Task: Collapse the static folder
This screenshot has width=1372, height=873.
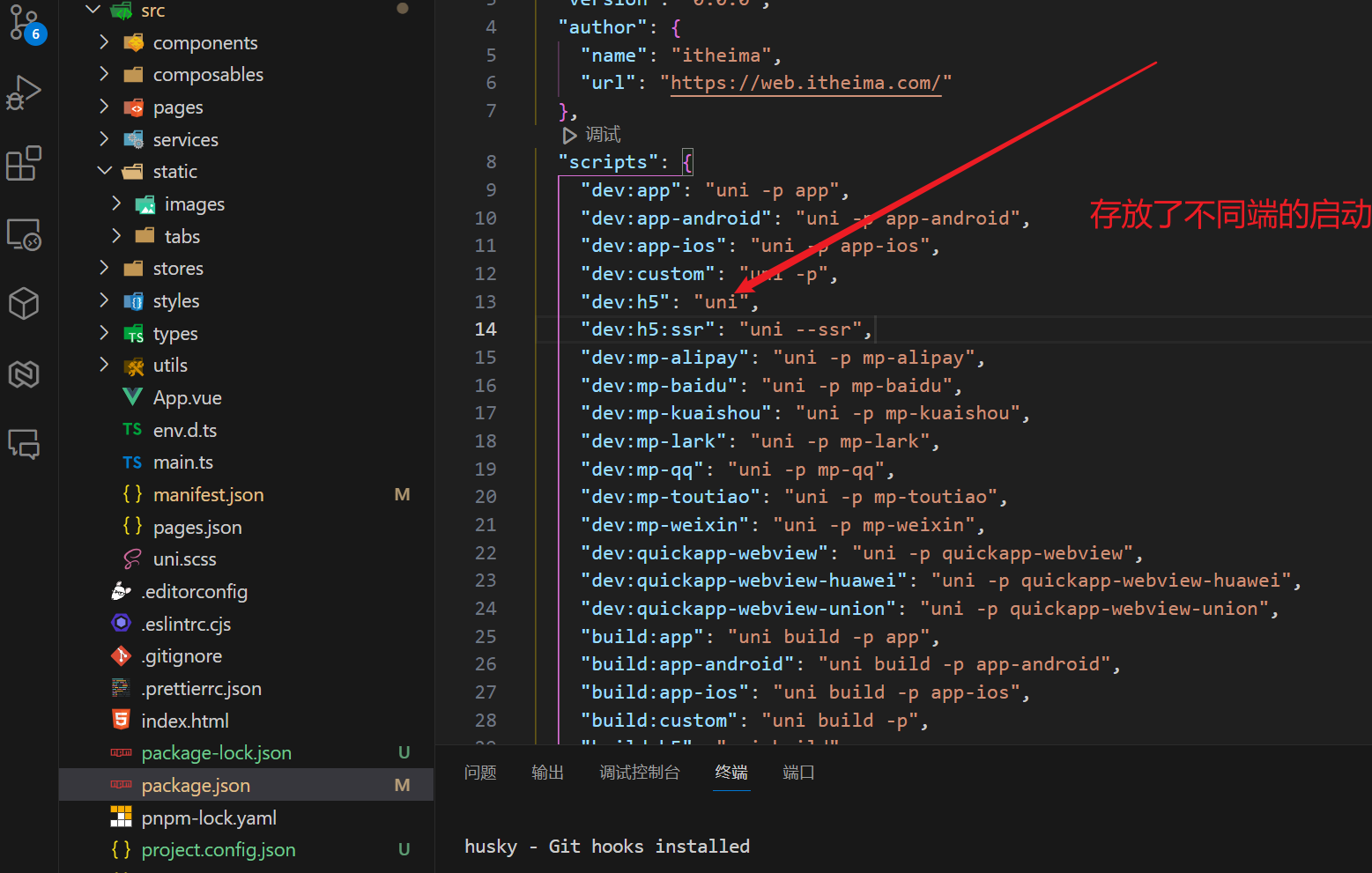Action: tap(104, 171)
